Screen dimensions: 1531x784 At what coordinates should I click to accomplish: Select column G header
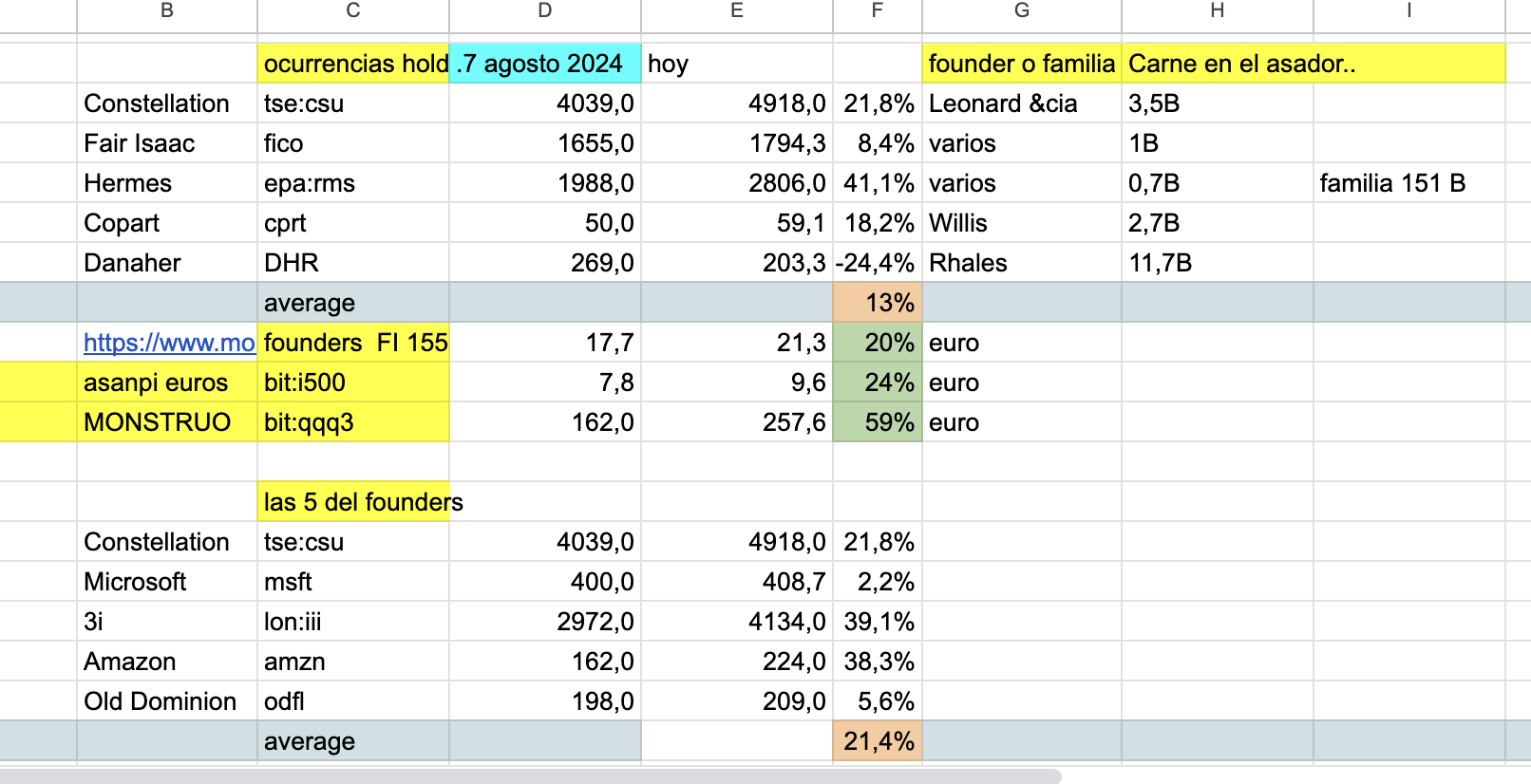click(1022, 11)
